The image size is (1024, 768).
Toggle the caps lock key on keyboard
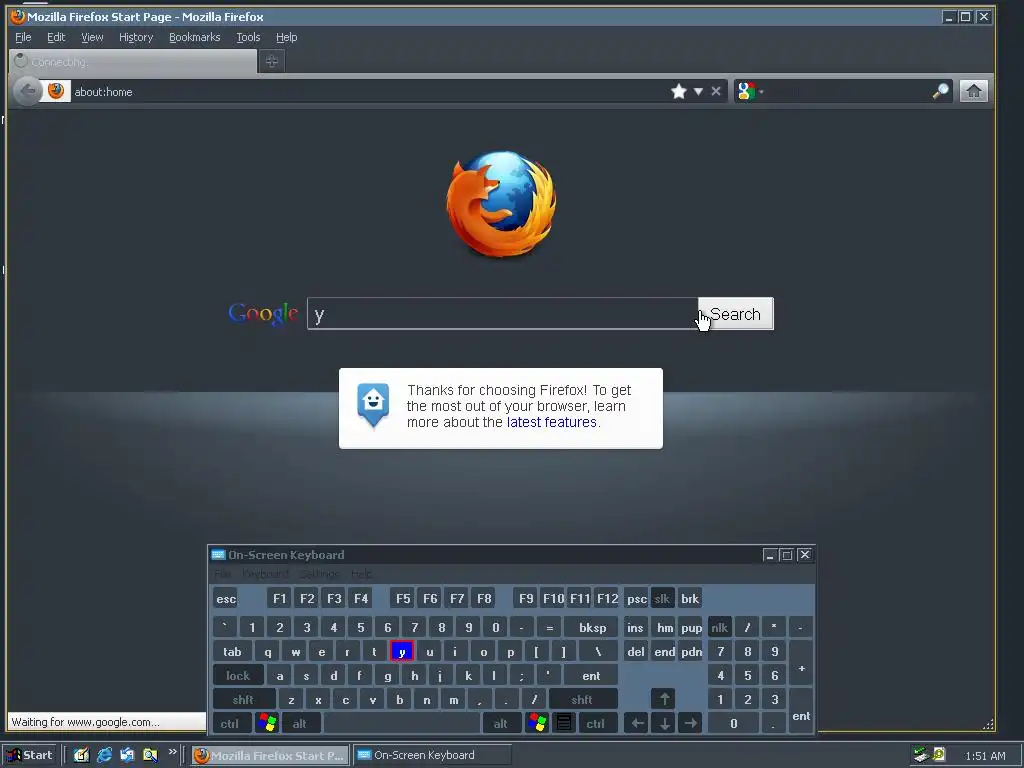coord(238,676)
